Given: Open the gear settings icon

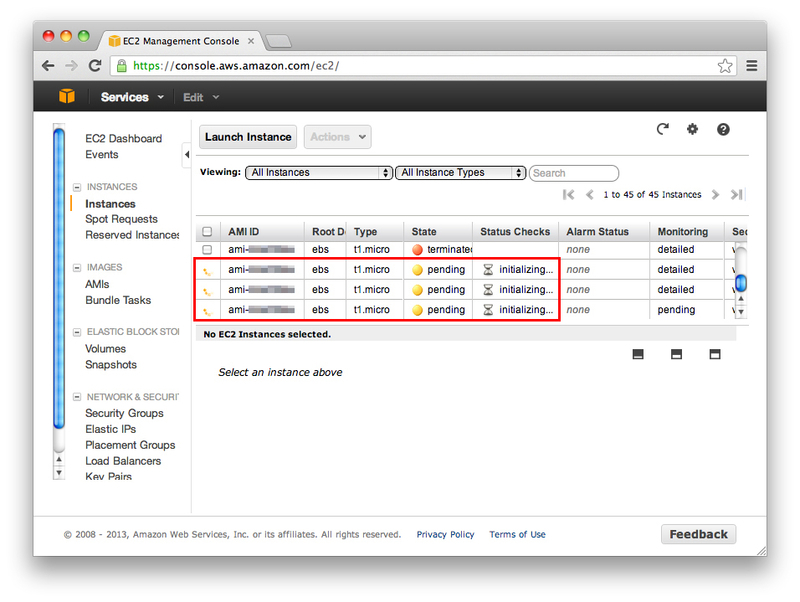Looking at the screenshot, I should [x=692, y=129].
